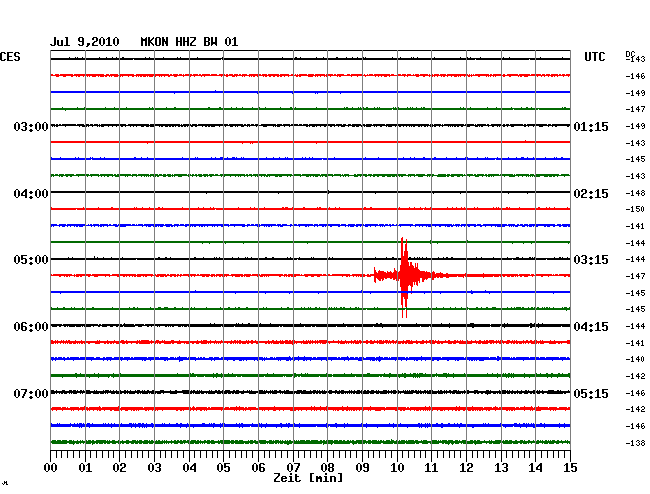Click the '06:00' local time label
The width and height of the screenshot is (650, 494).
[31, 327]
